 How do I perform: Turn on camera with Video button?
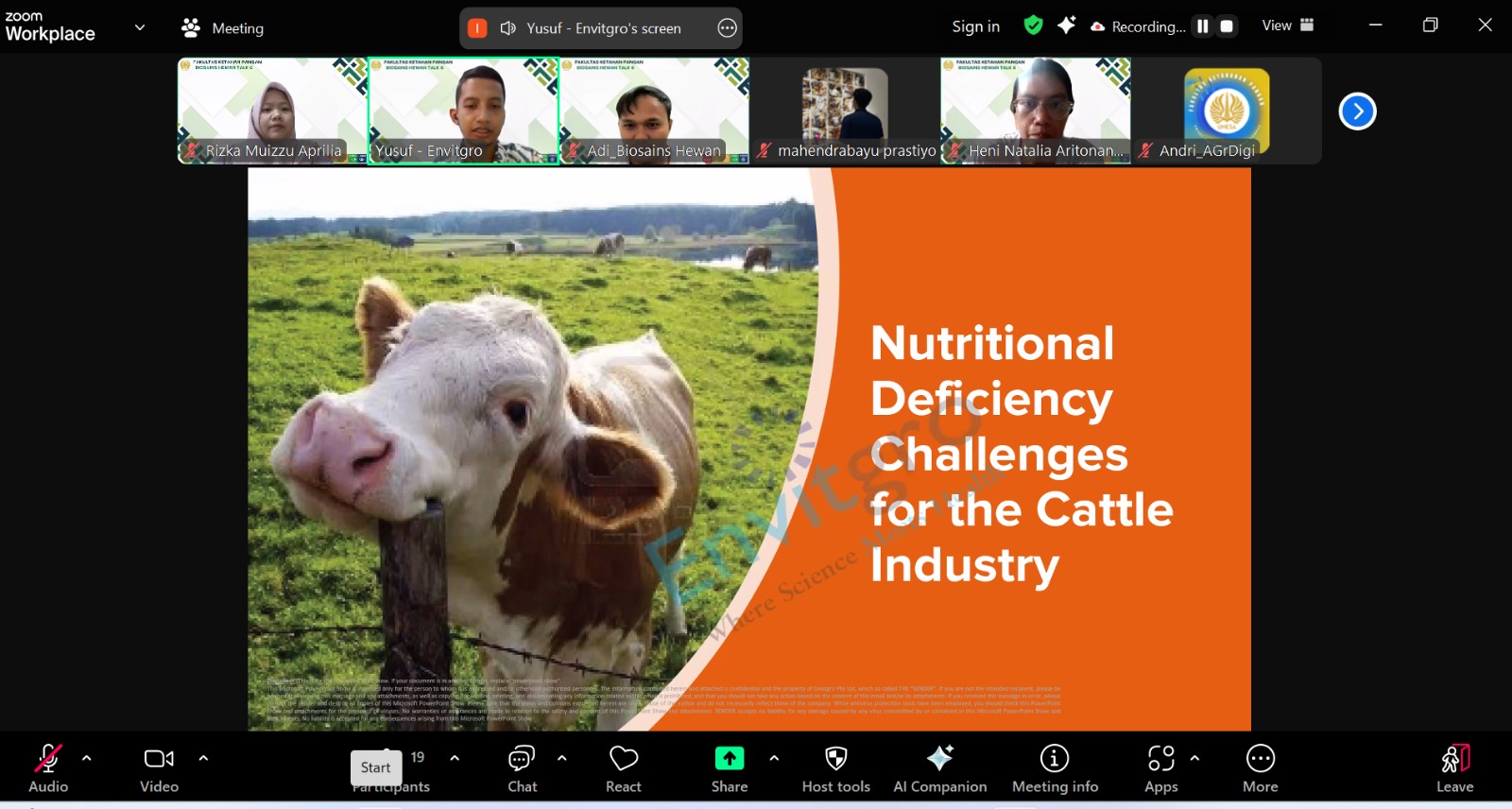(159, 769)
